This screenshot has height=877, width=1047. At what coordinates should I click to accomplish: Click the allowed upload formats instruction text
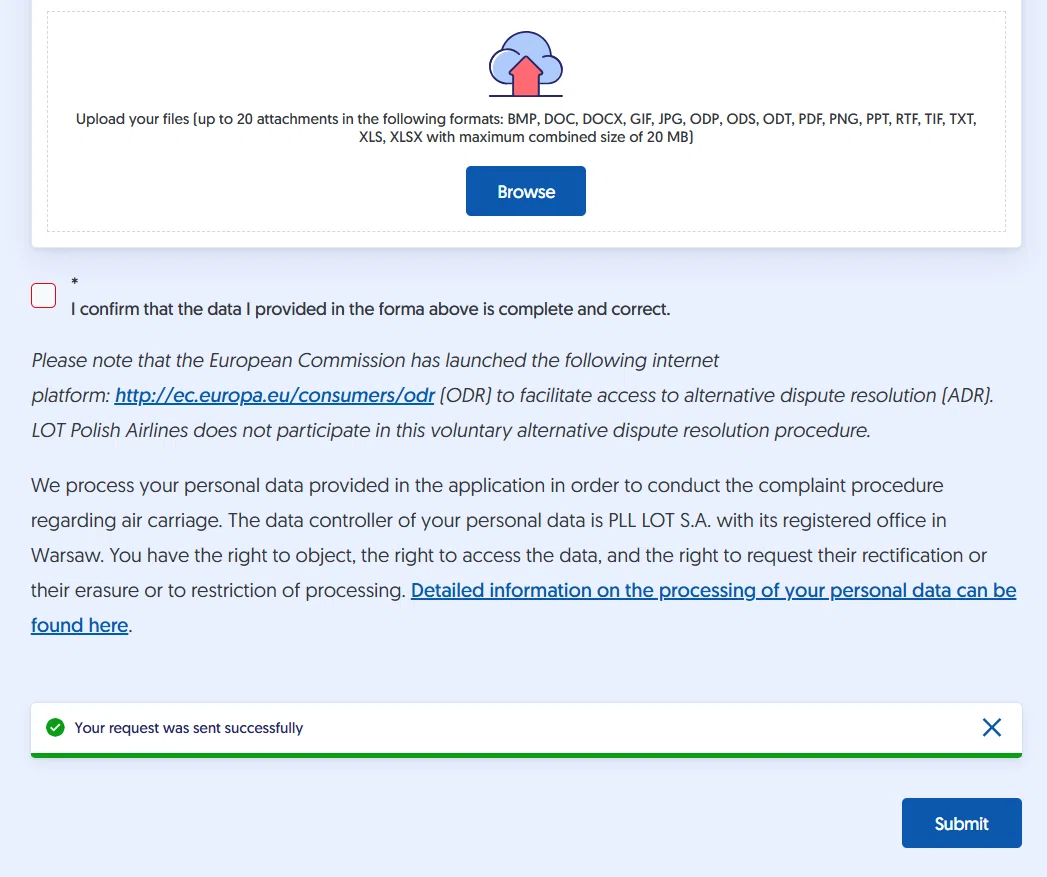tap(526, 128)
